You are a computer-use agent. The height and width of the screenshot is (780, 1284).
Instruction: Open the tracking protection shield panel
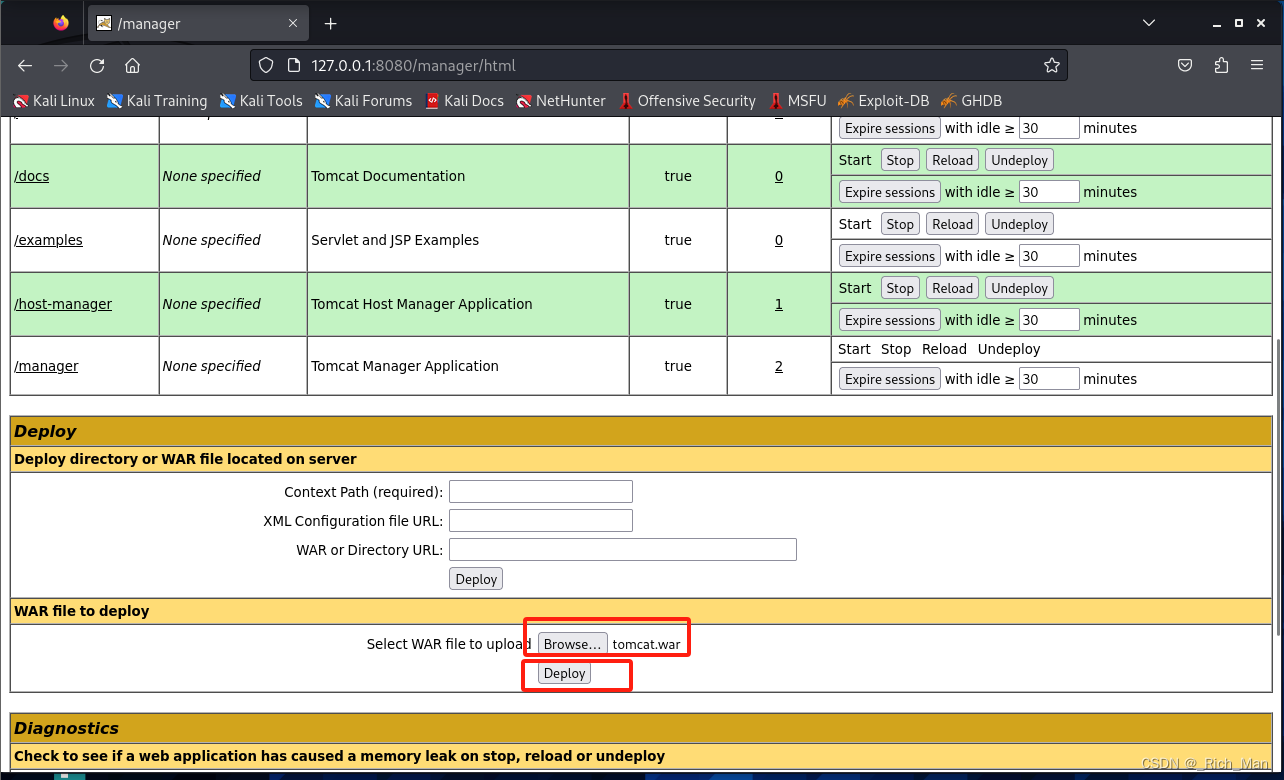(x=265, y=65)
